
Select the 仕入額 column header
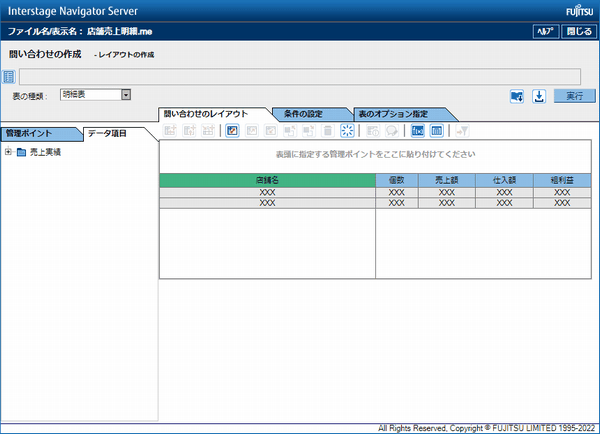504,180
